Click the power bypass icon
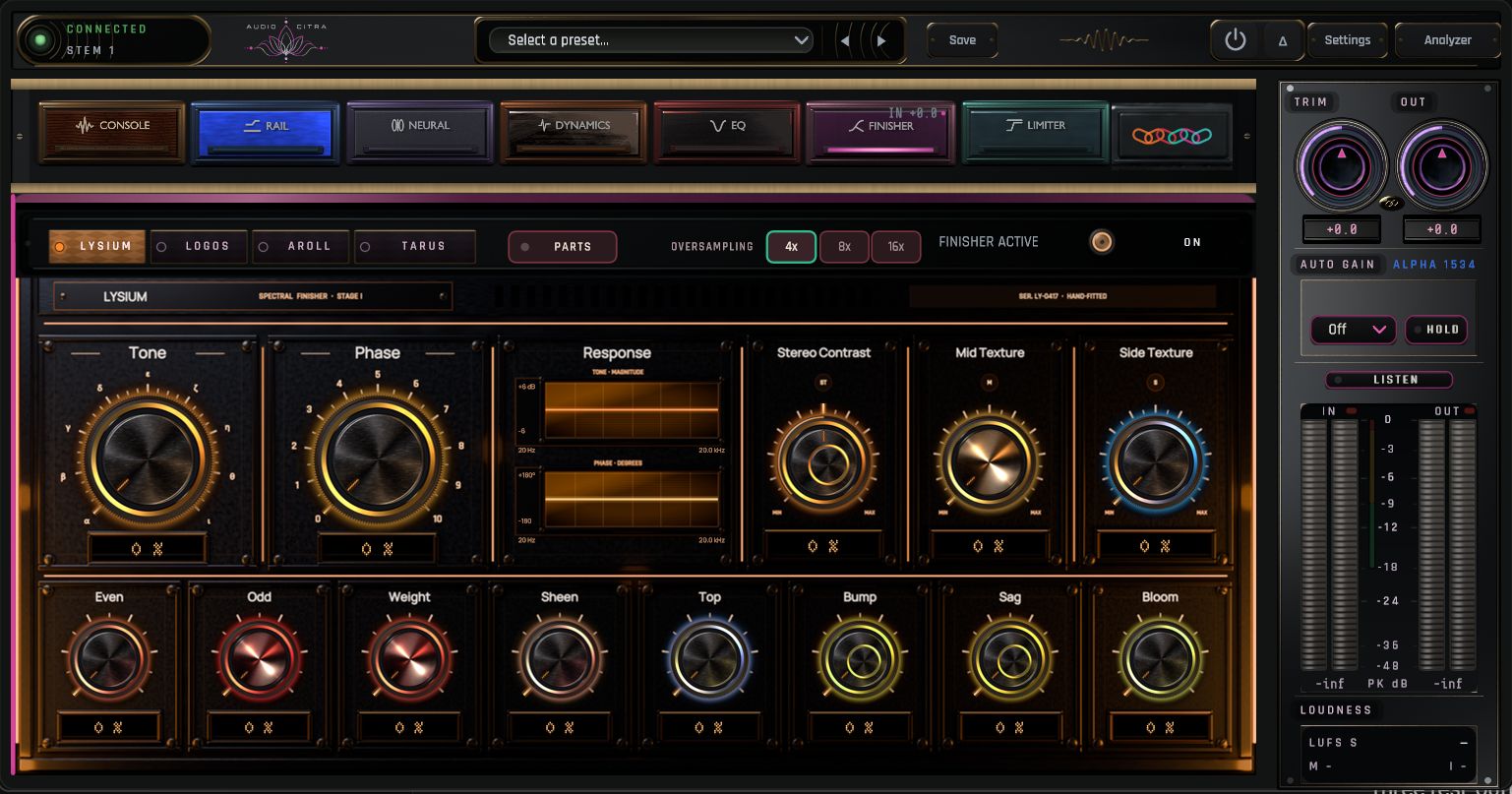Viewport: 1512px width, 794px height. pyautogui.click(x=1236, y=40)
